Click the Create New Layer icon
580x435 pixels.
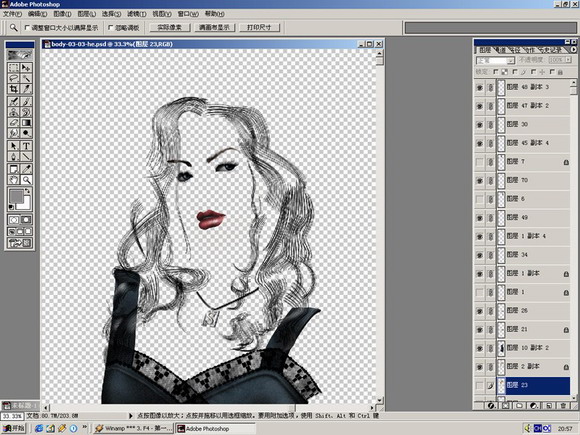[x=549, y=406]
